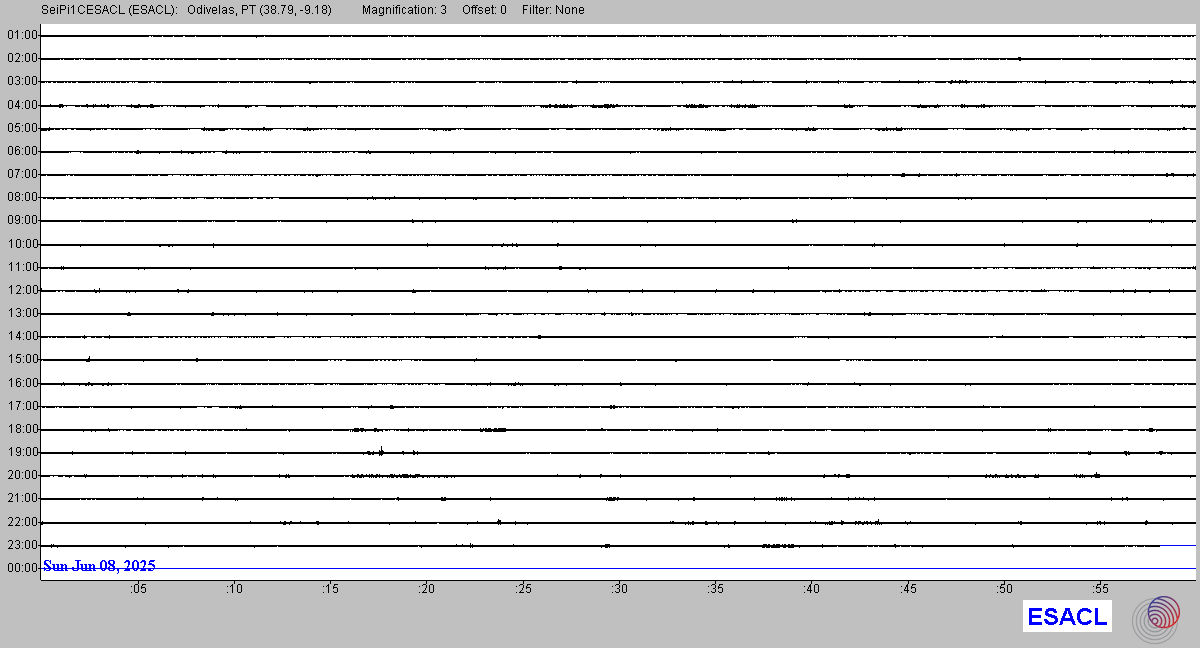Click the 07:00 hour label

pos(22,174)
